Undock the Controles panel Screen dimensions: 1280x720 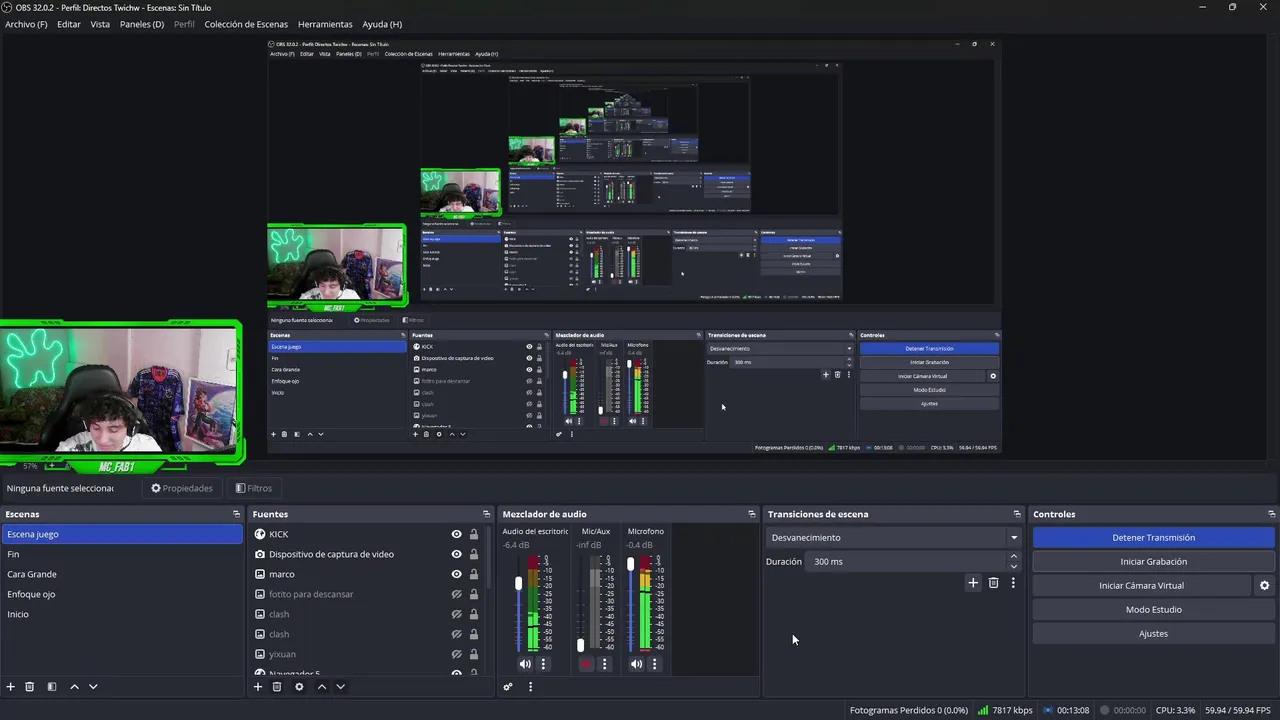[1272, 514]
